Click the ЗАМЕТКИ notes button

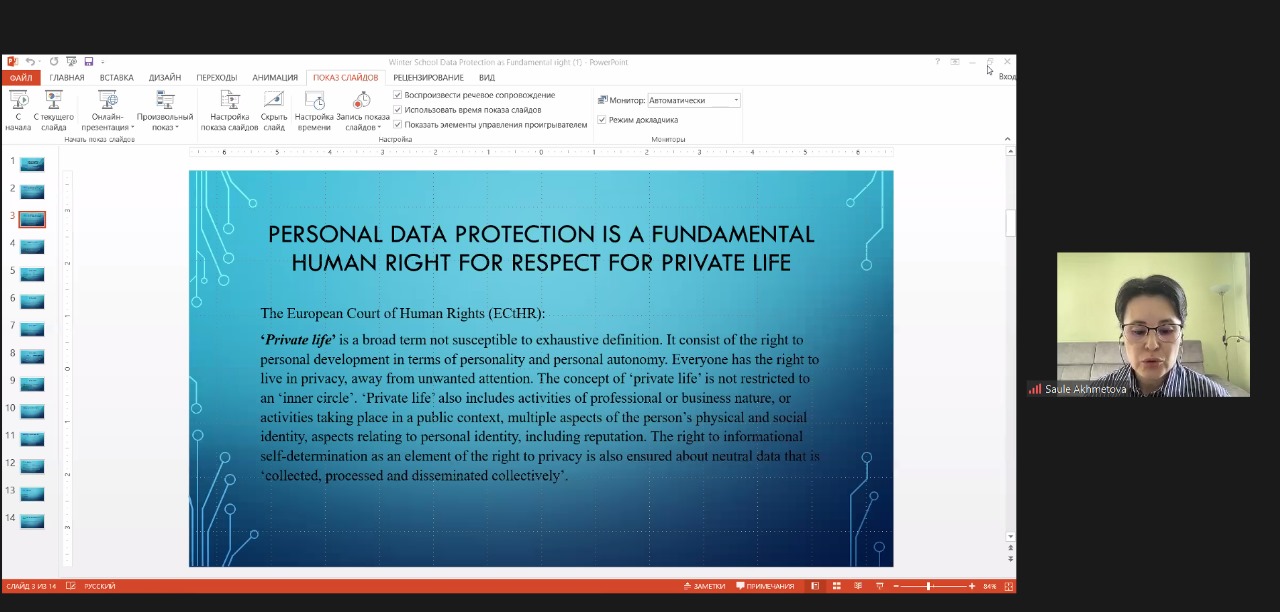coord(704,586)
